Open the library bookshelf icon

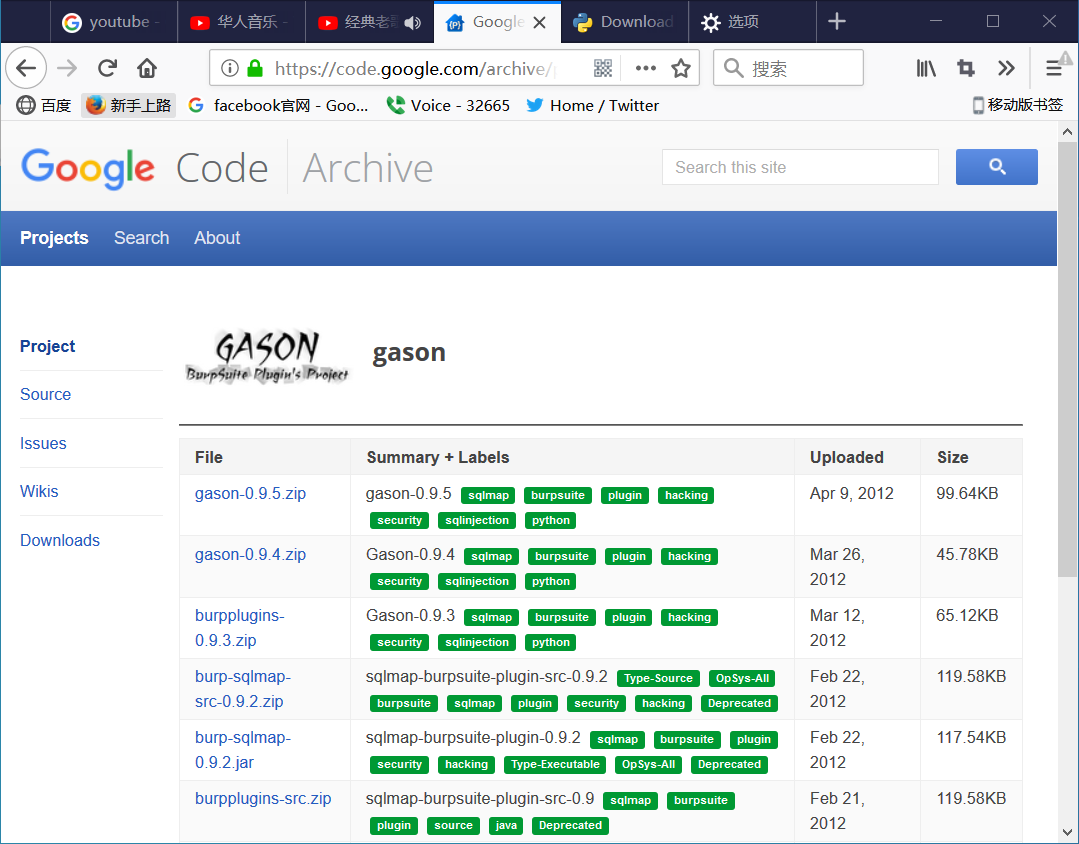coord(926,68)
